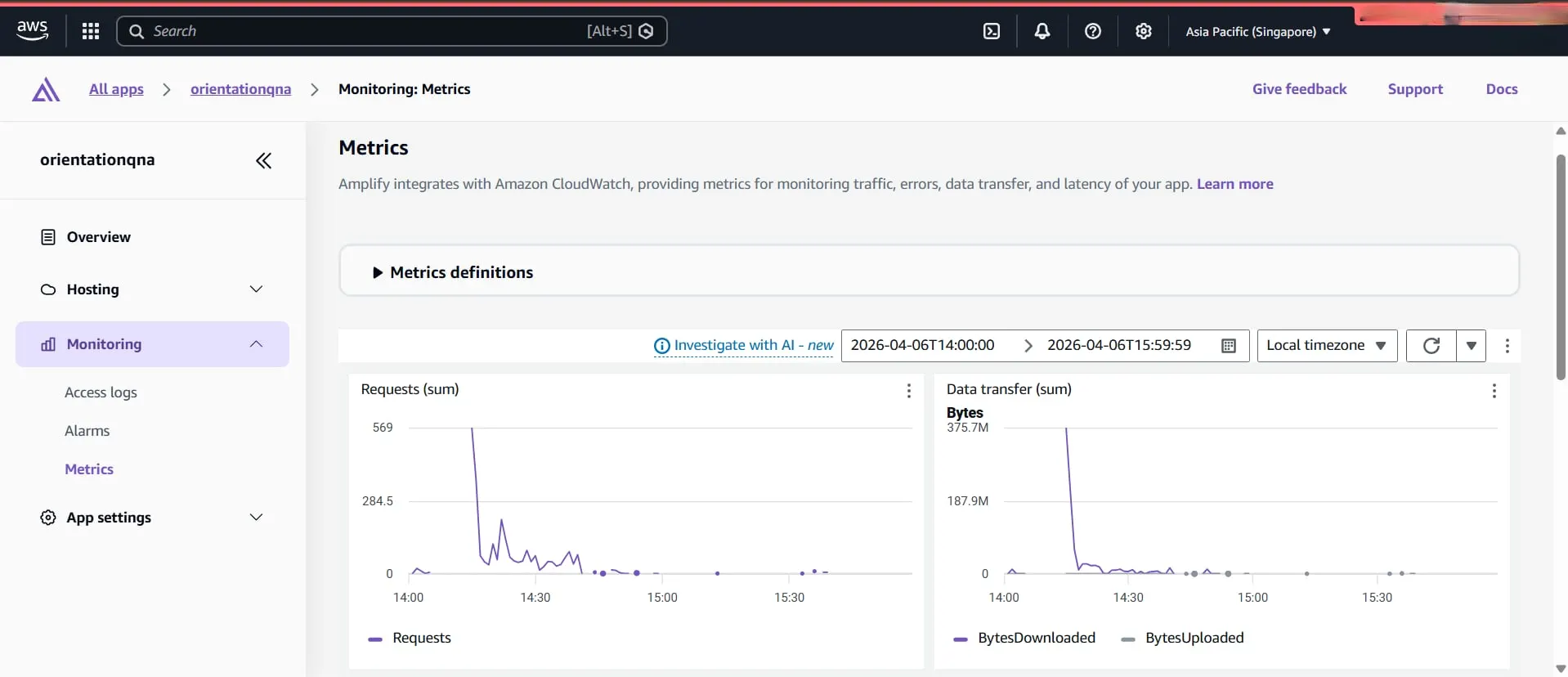Click the 187.9M y-axis label
This screenshot has width=1568, height=677.
click(967, 501)
